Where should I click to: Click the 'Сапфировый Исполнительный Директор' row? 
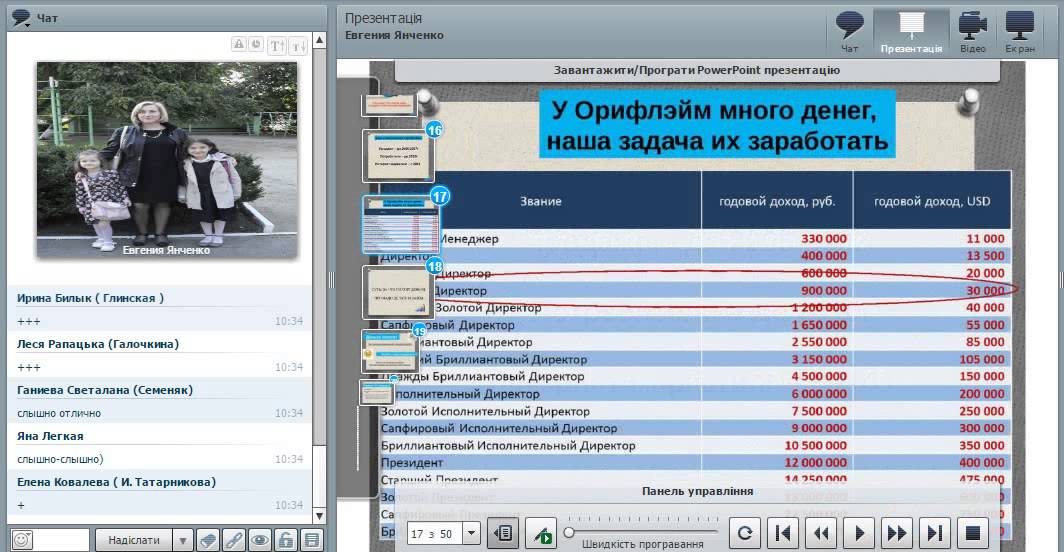point(695,428)
